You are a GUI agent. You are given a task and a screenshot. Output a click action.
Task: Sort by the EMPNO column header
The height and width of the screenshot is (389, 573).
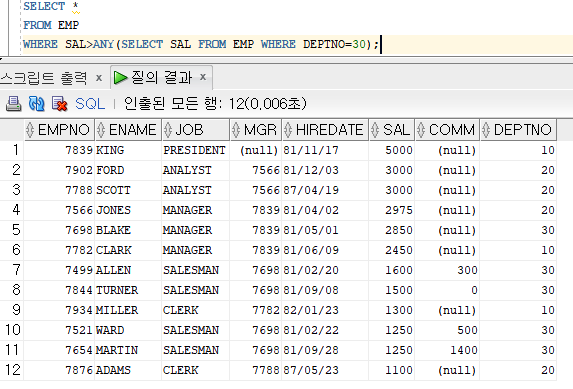[x=60, y=130]
